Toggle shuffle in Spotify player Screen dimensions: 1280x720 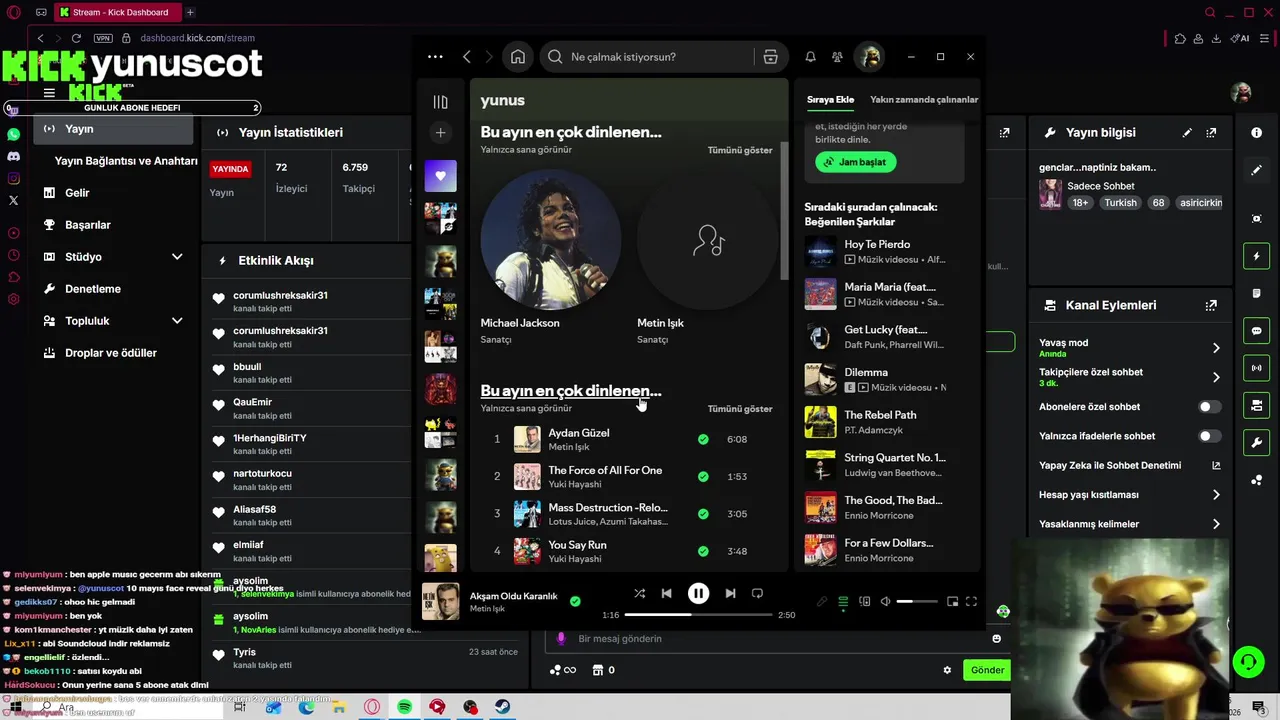[x=639, y=593]
